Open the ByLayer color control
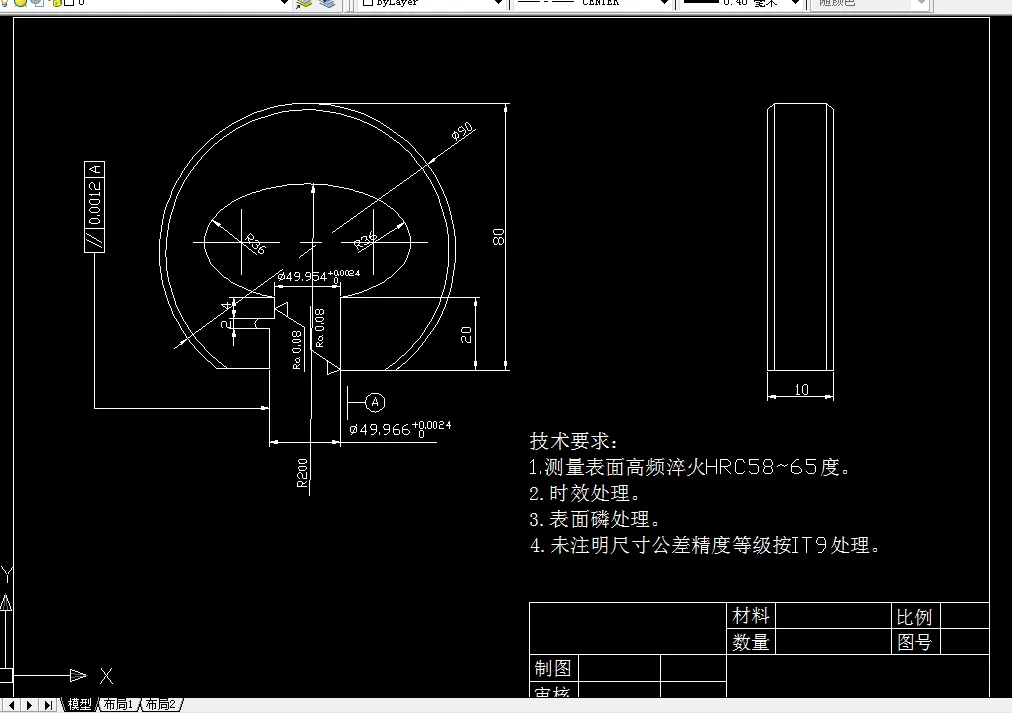 (499, 4)
